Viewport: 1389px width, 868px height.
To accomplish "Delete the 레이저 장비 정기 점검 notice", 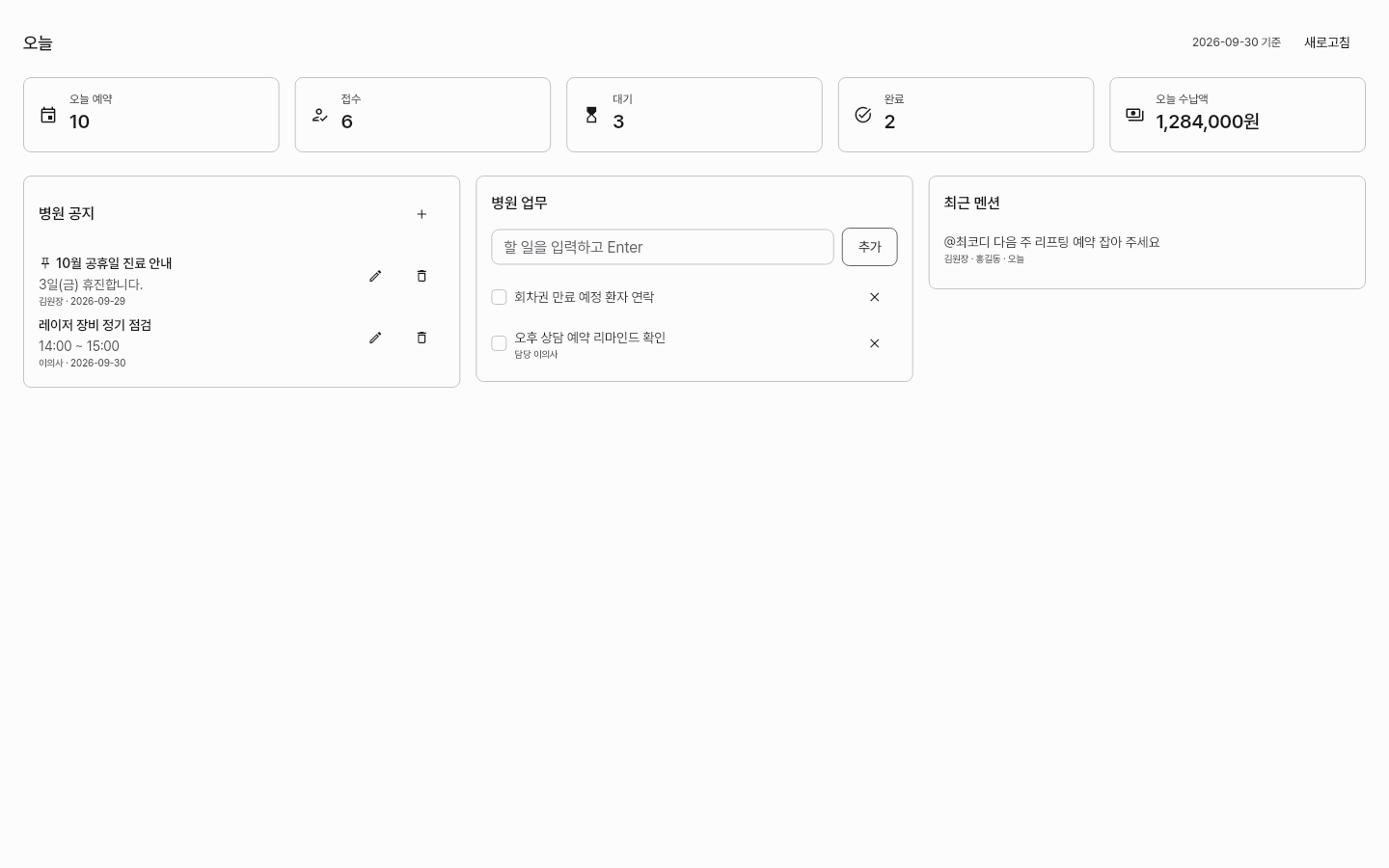I will click(x=422, y=338).
